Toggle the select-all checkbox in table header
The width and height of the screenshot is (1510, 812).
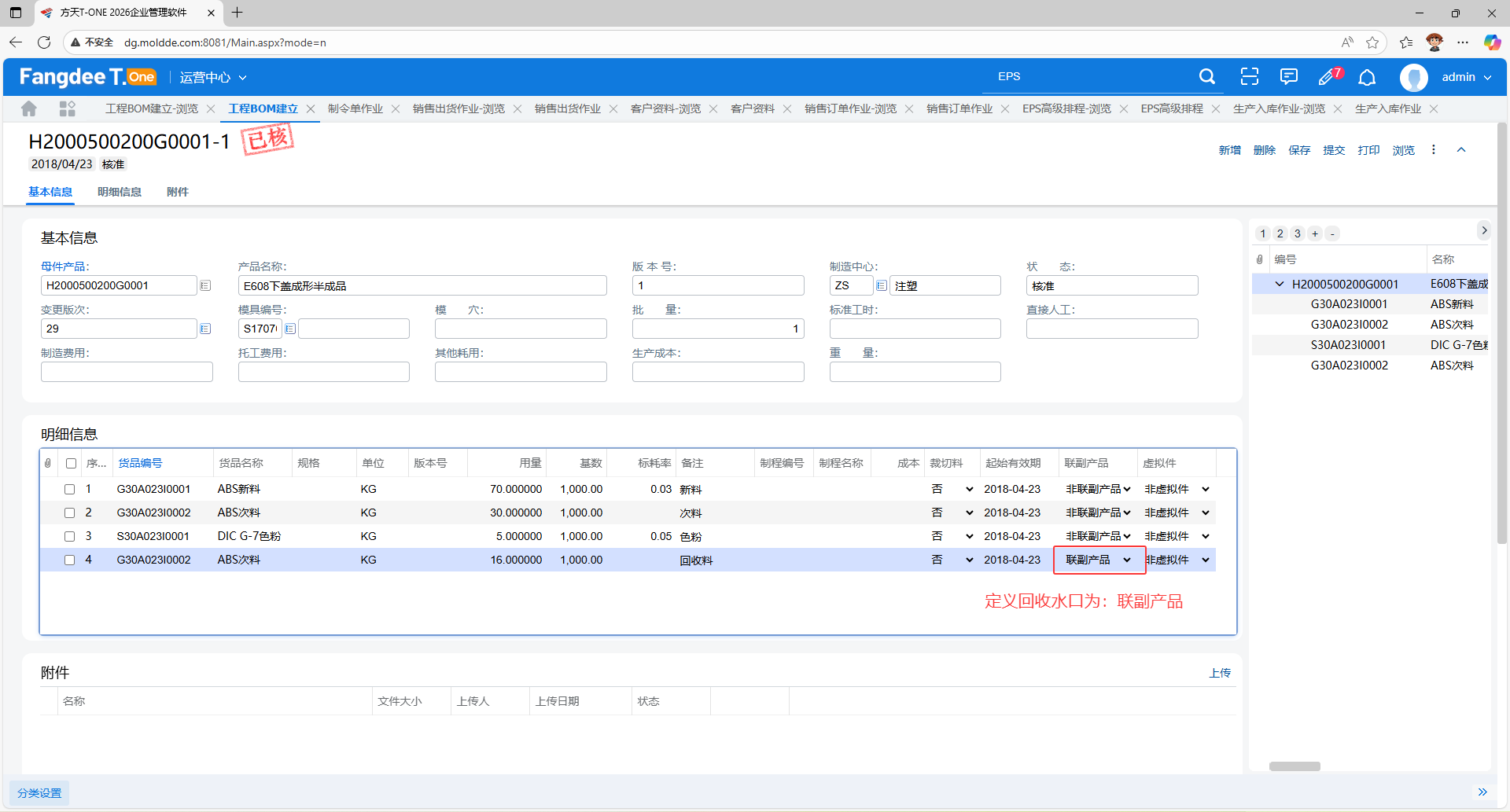pos(72,464)
